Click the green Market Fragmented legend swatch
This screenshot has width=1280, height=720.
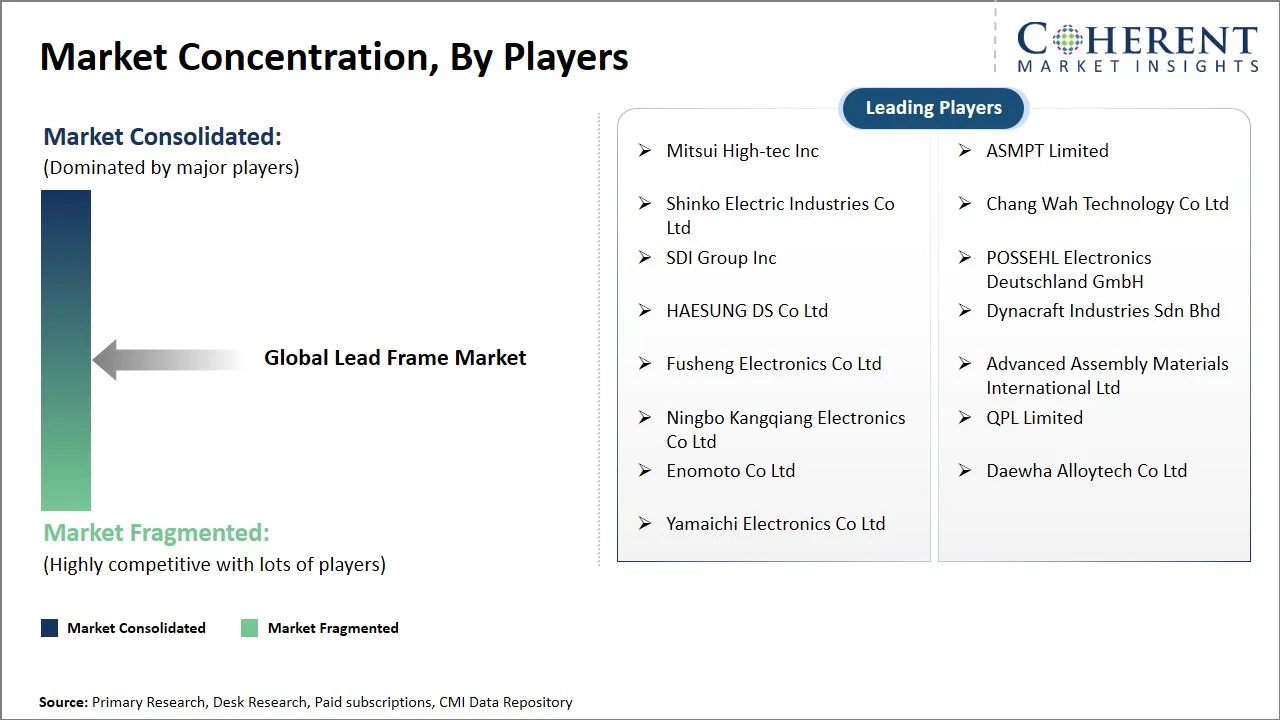(250, 628)
